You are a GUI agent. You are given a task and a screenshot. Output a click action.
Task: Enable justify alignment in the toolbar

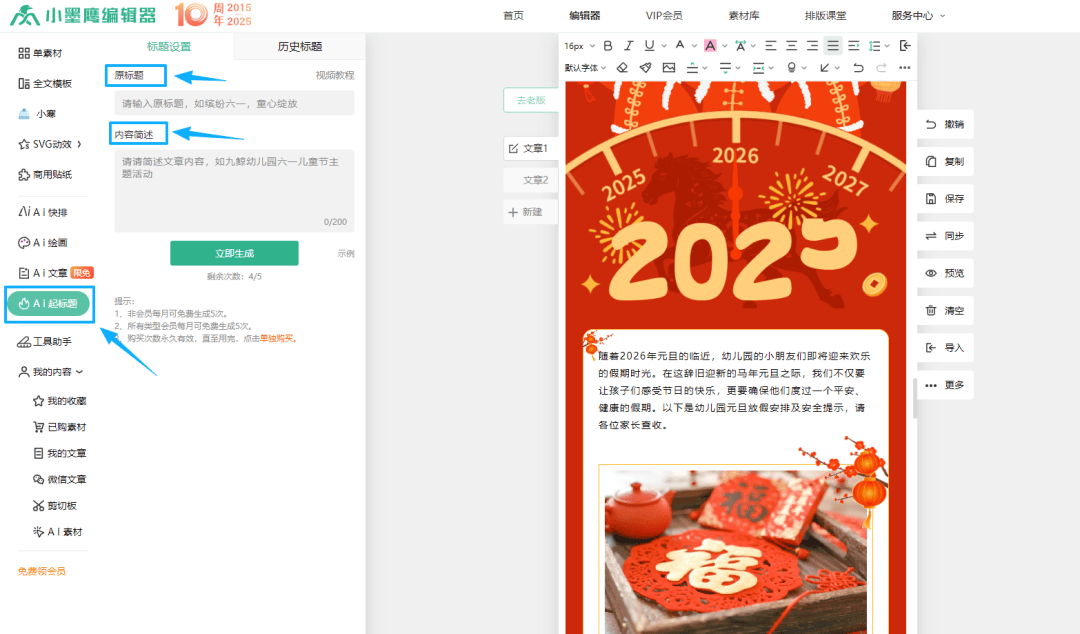point(833,46)
